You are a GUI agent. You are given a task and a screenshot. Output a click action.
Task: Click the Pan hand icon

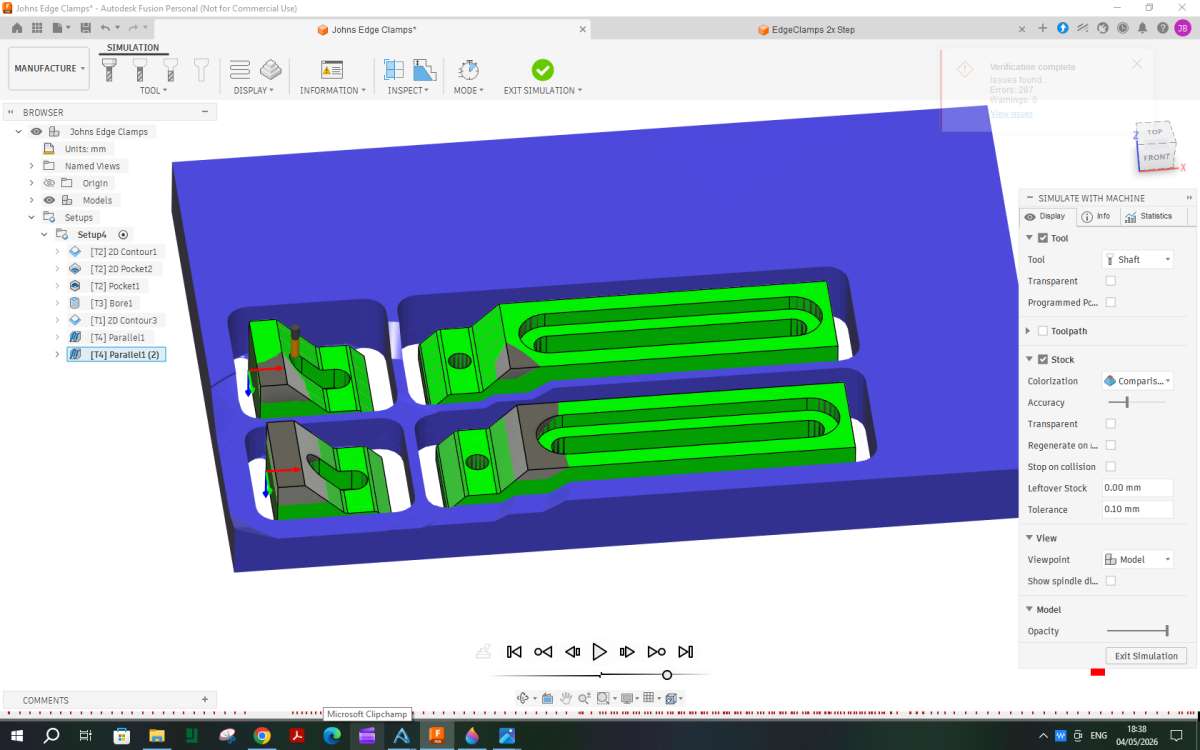coord(566,698)
